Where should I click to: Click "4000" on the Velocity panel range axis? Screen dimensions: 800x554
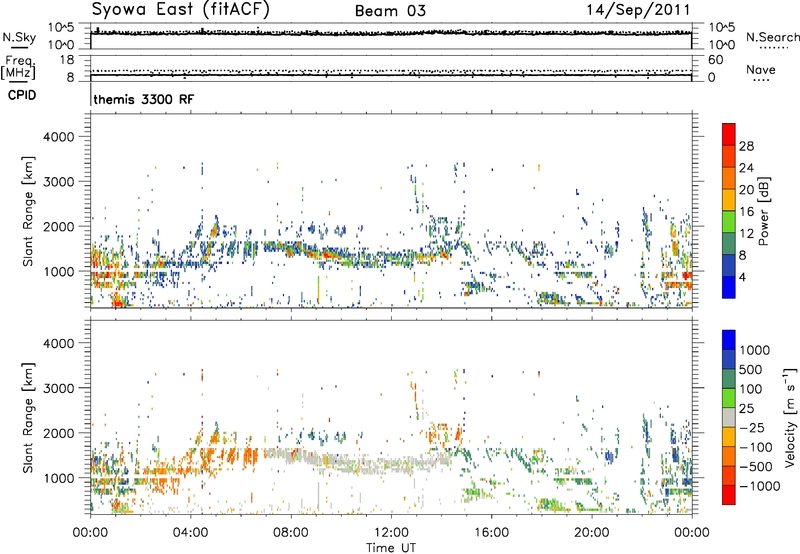tap(58, 343)
